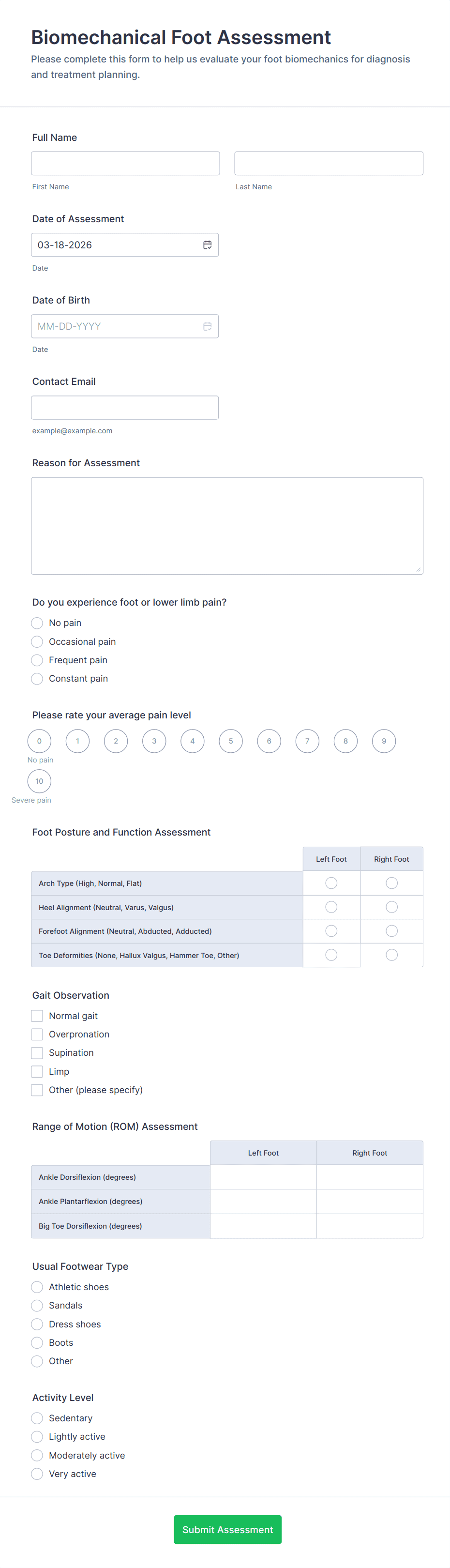Click into the Last Name field
This screenshot has width=450, height=1568.
[329, 163]
